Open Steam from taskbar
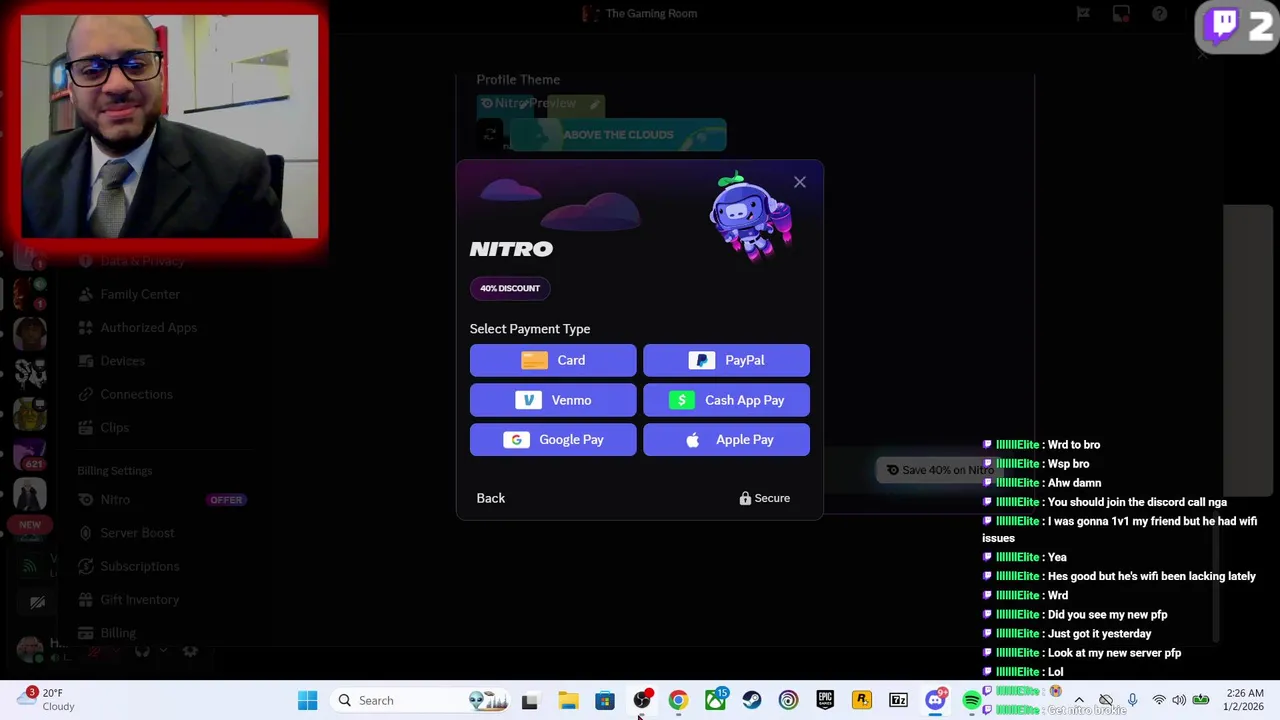Screen dimensions: 1280x720 coord(752,700)
